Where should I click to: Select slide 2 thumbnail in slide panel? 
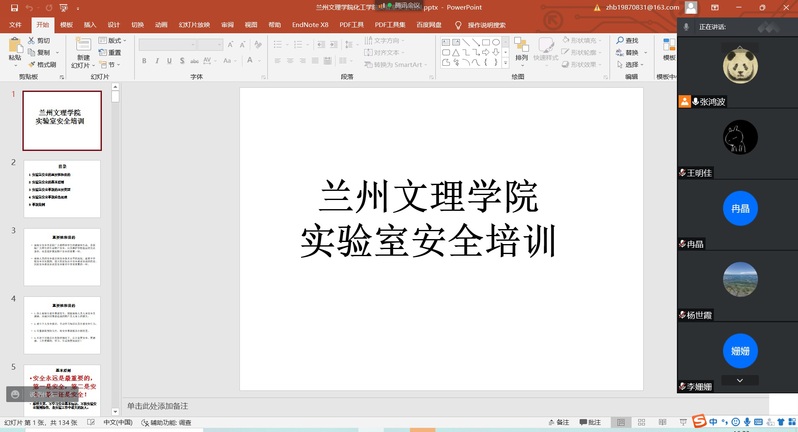(x=62, y=189)
